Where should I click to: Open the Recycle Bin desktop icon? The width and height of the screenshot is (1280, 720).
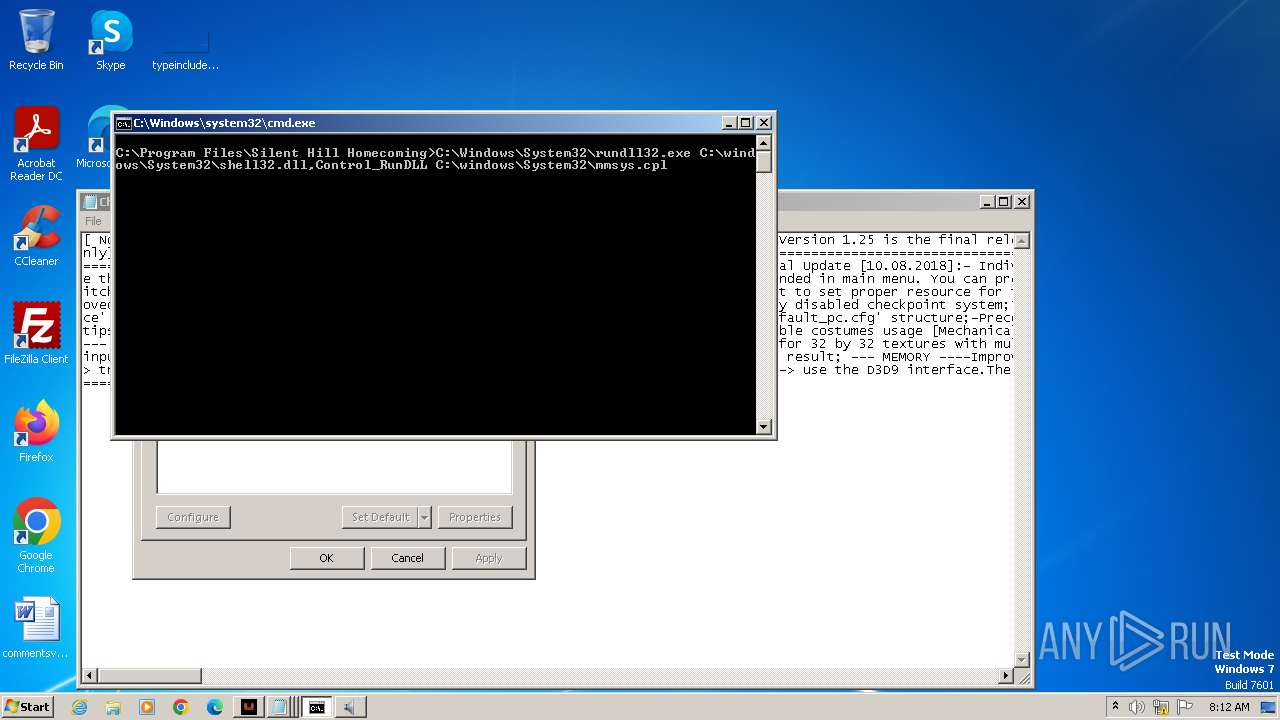[x=36, y=40]
